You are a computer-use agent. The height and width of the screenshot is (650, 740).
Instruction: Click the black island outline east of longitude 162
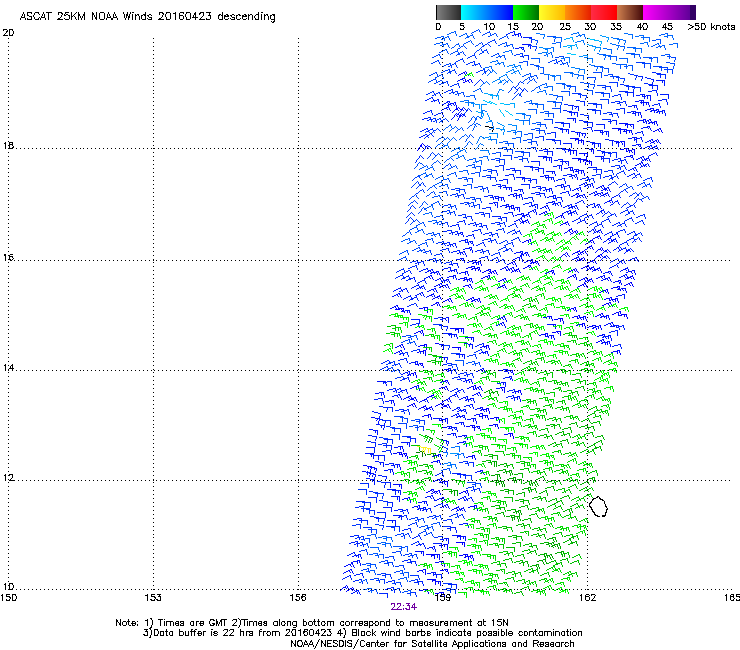click(598, 506)
